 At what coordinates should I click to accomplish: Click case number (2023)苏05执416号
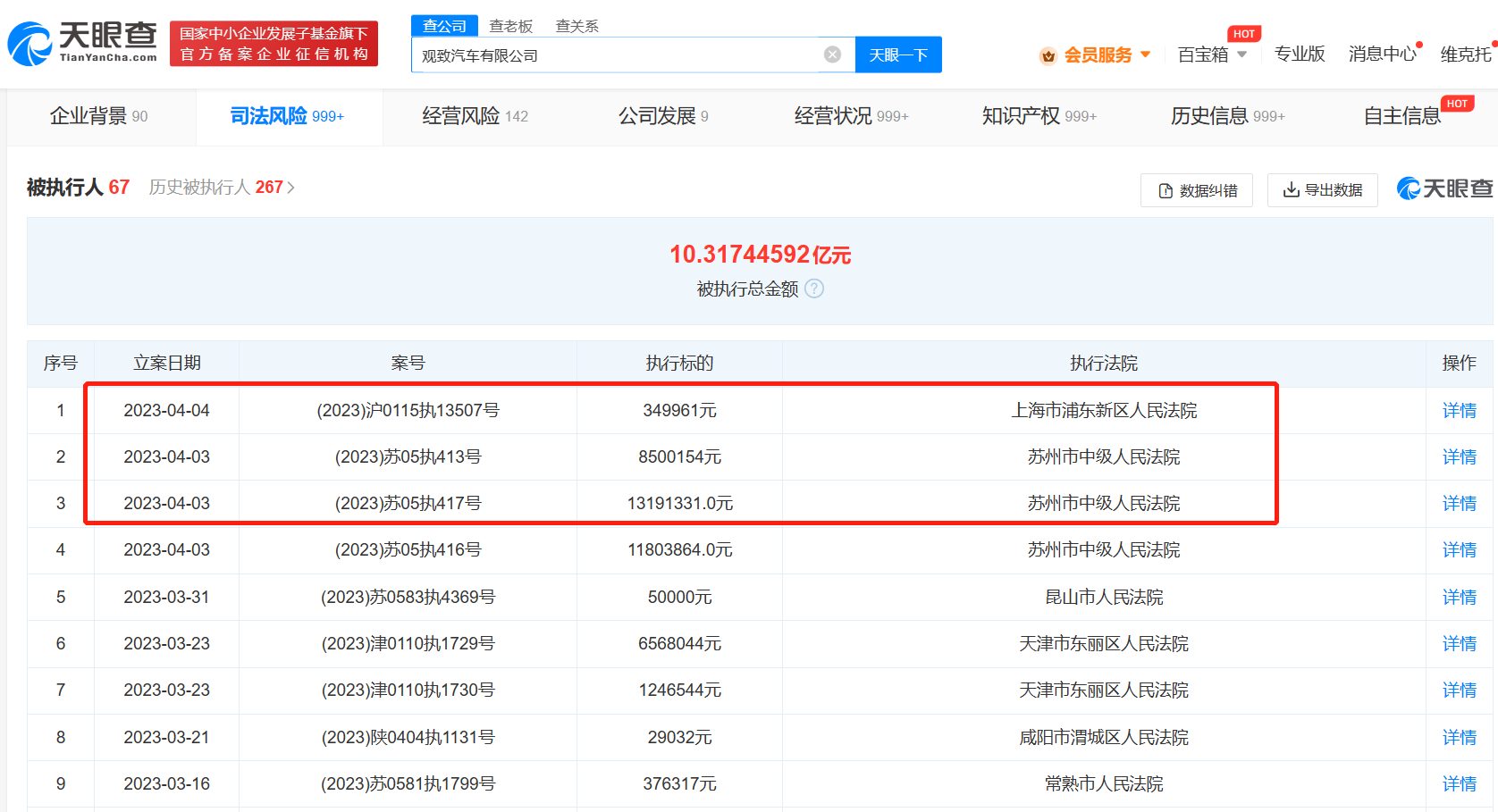pos(408,549)
